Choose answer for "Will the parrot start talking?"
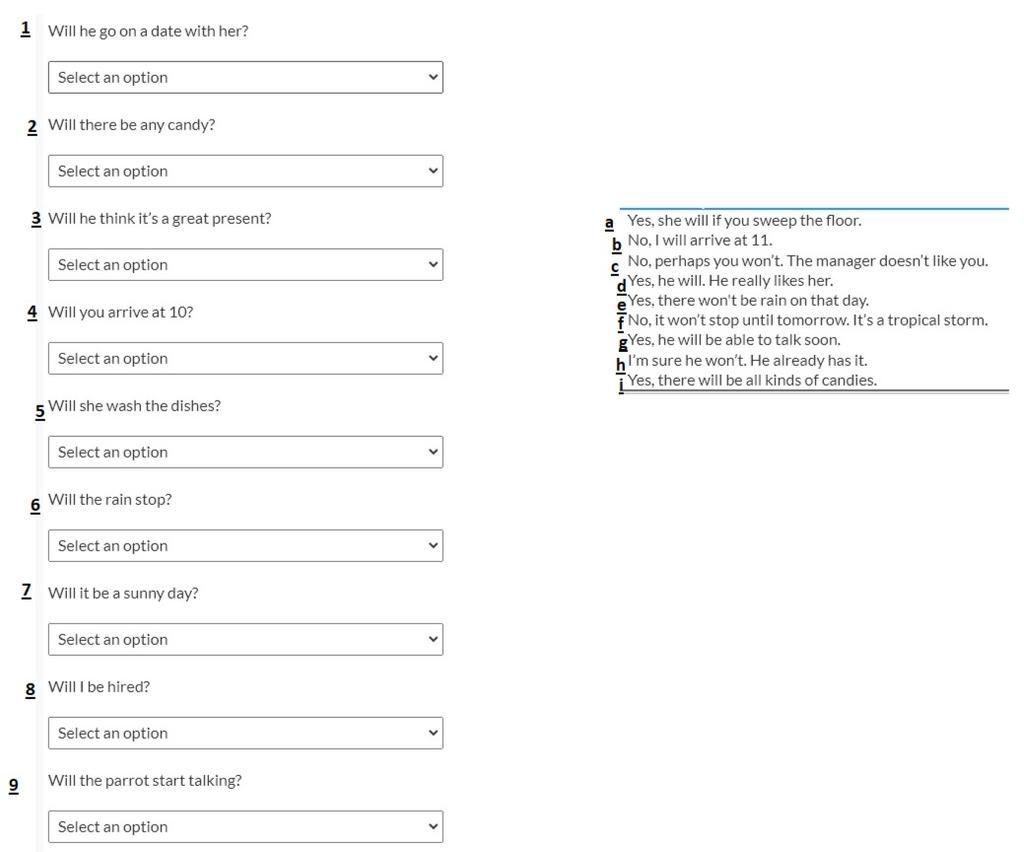The width and height of the screenshot is (1024, 852). pos(245,827)
